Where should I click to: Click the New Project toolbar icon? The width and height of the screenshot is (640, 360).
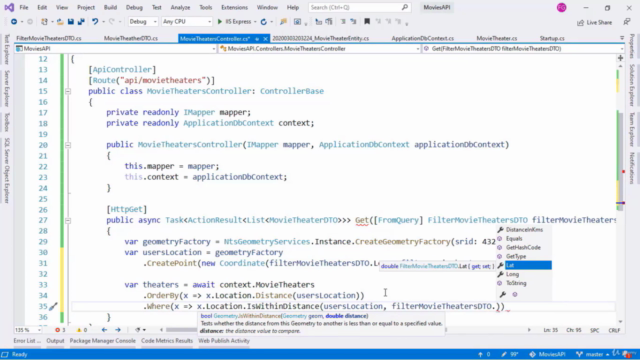pos(44,22)
